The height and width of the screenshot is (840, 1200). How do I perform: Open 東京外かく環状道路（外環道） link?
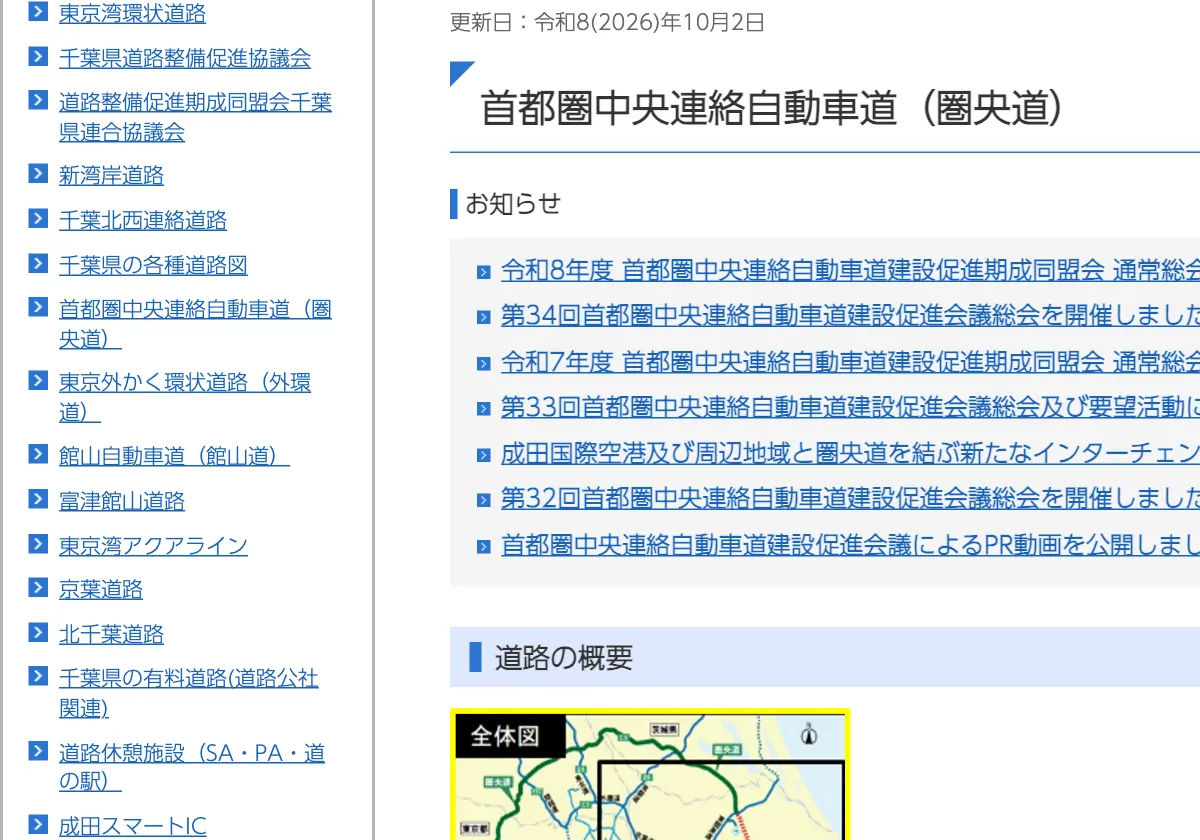[185, 397]
